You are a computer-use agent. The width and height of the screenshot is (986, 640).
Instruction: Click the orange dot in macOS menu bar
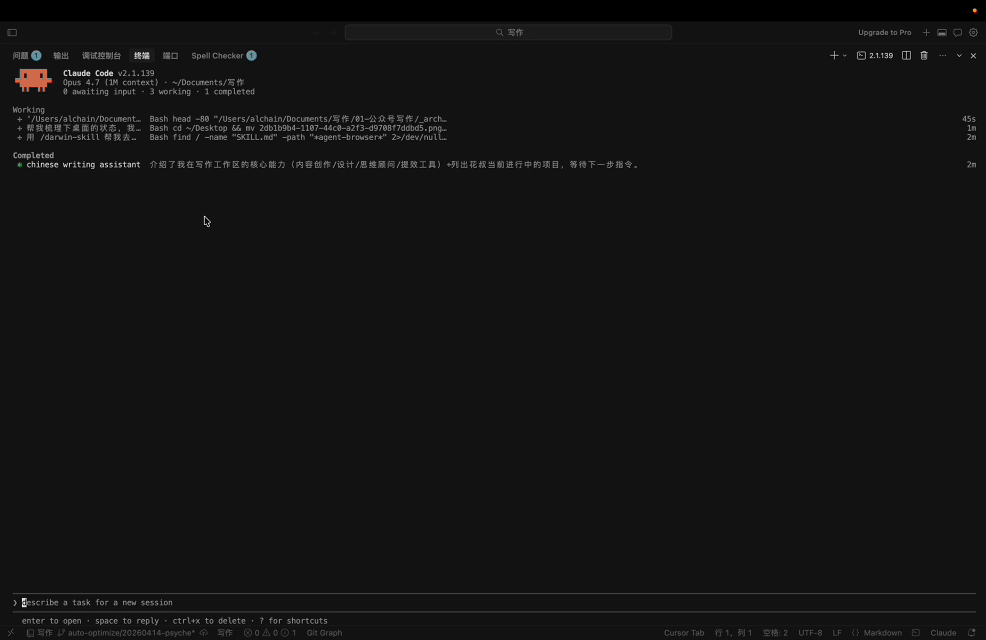coord(975,11)
